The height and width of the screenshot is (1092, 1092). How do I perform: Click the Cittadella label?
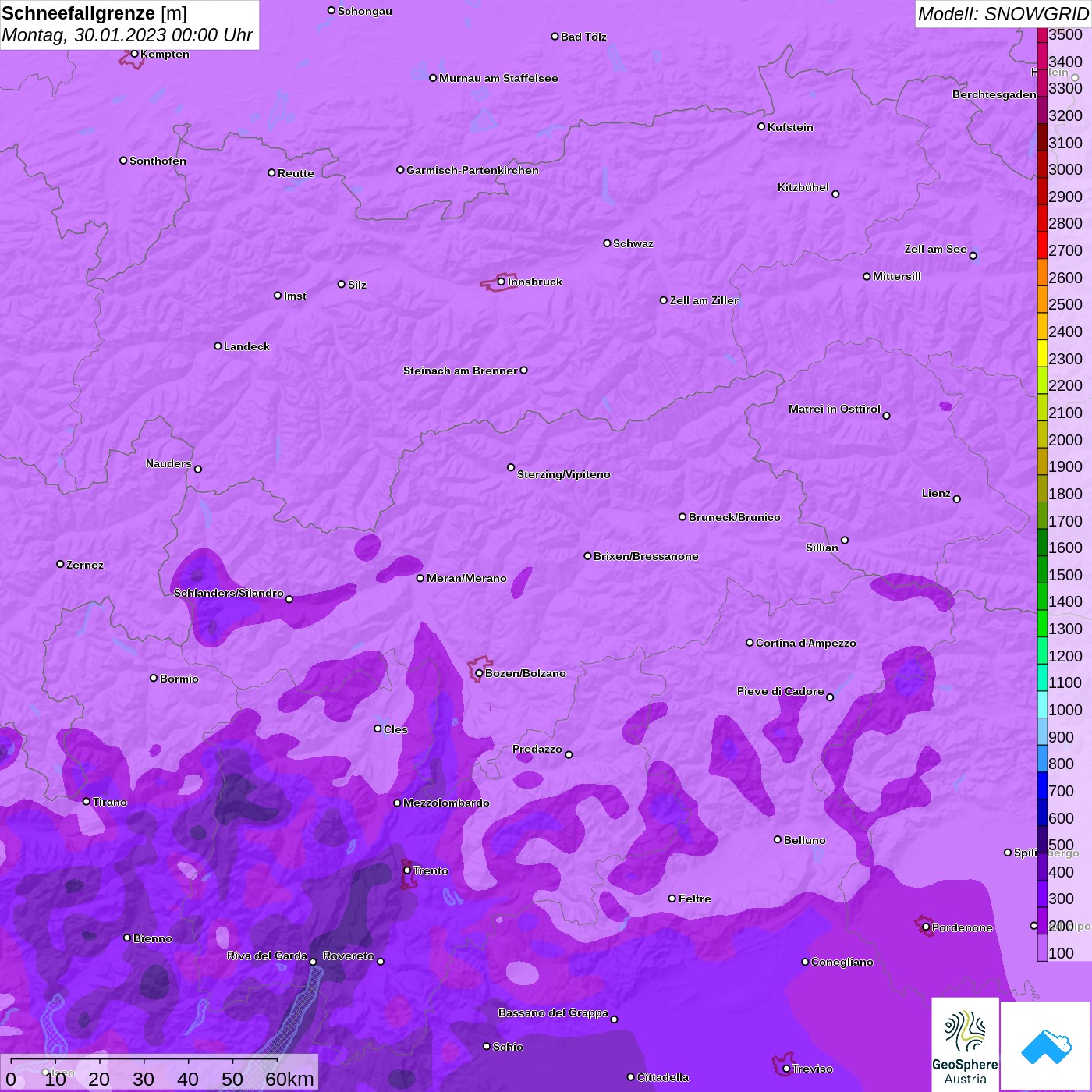663,1077
